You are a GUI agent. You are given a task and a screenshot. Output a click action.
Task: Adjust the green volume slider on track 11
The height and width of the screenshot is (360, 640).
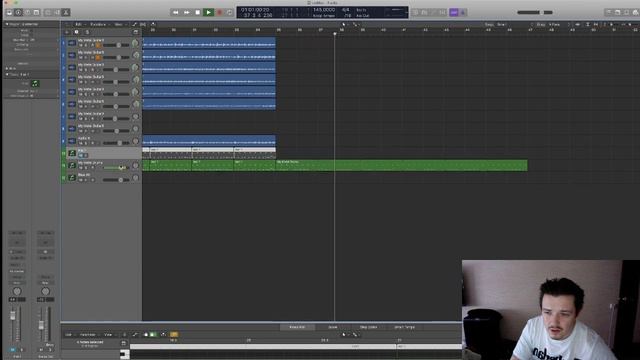pos(116,168)
